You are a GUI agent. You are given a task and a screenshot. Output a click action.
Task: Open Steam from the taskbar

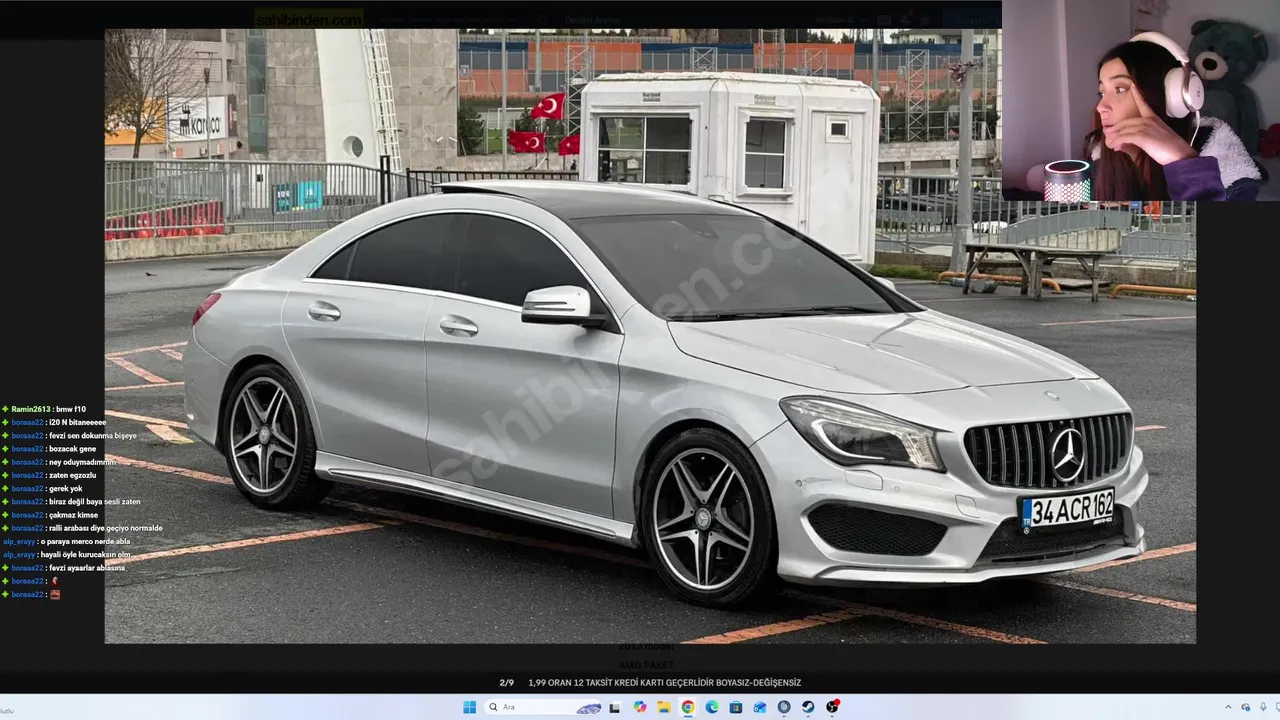point(808,707)
